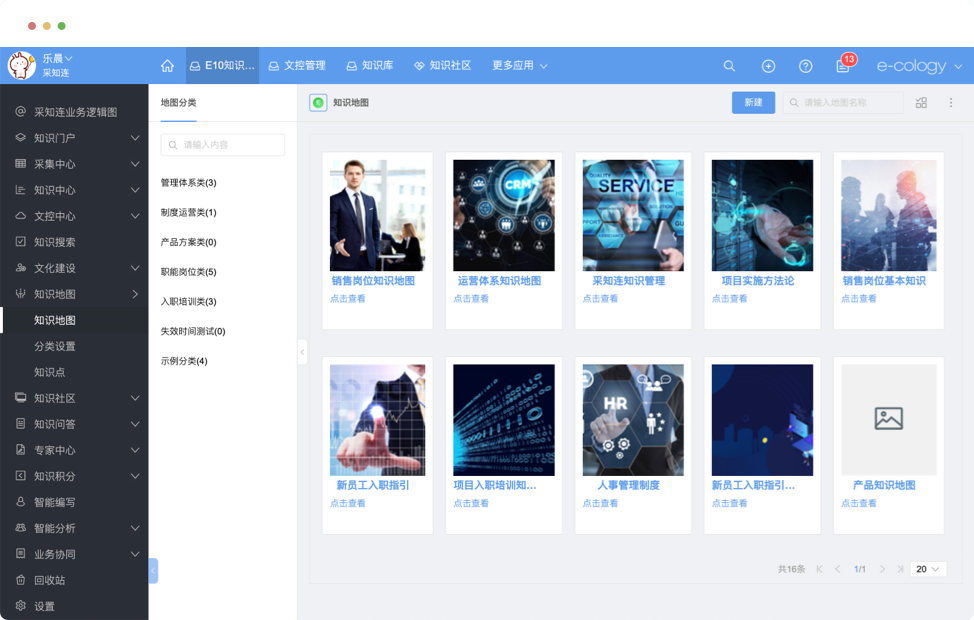This screenshot has height=620, width=974.
Task: Open the search magnifier icon in header
Action: click(x=729, y=66)
